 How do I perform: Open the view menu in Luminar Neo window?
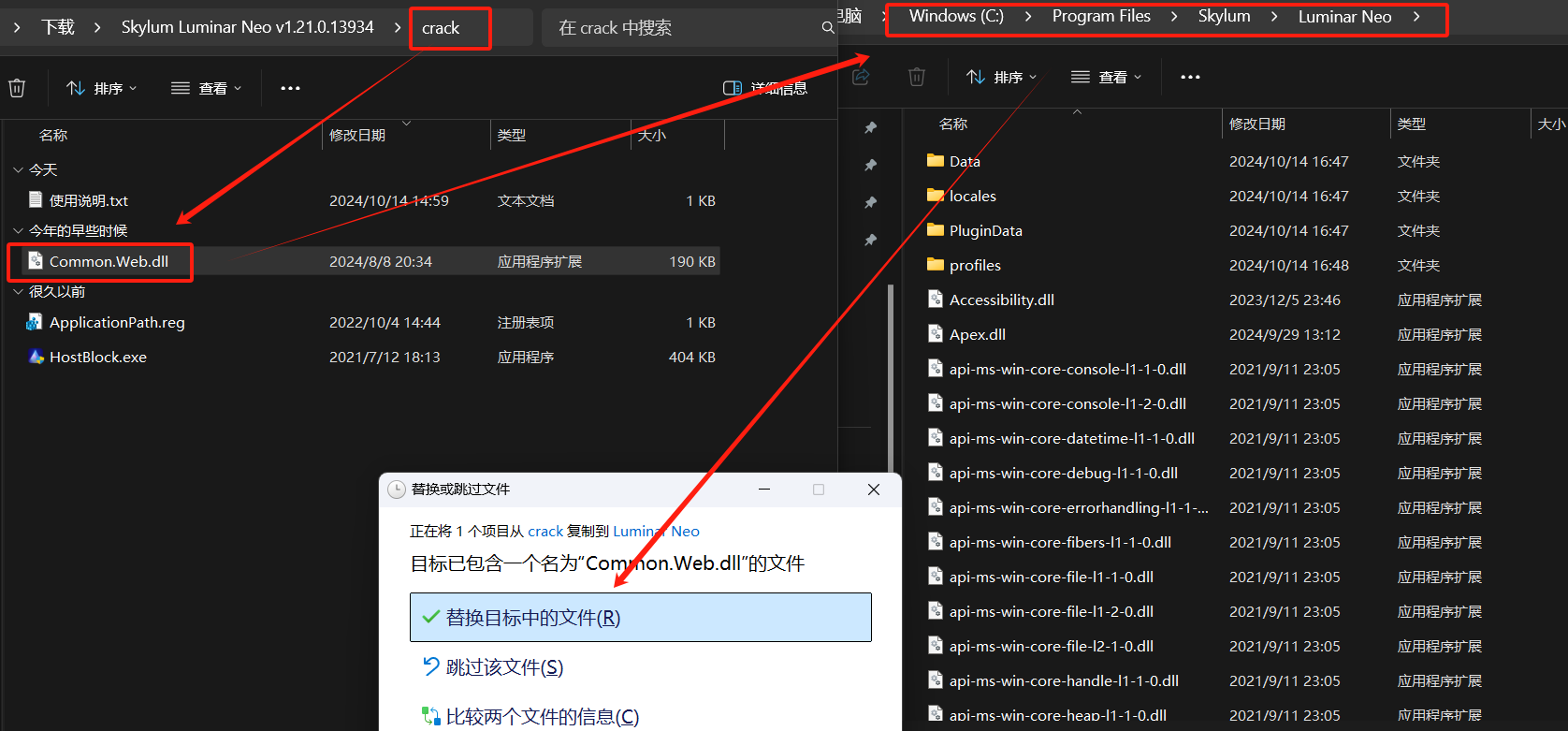pos(1106,77)
